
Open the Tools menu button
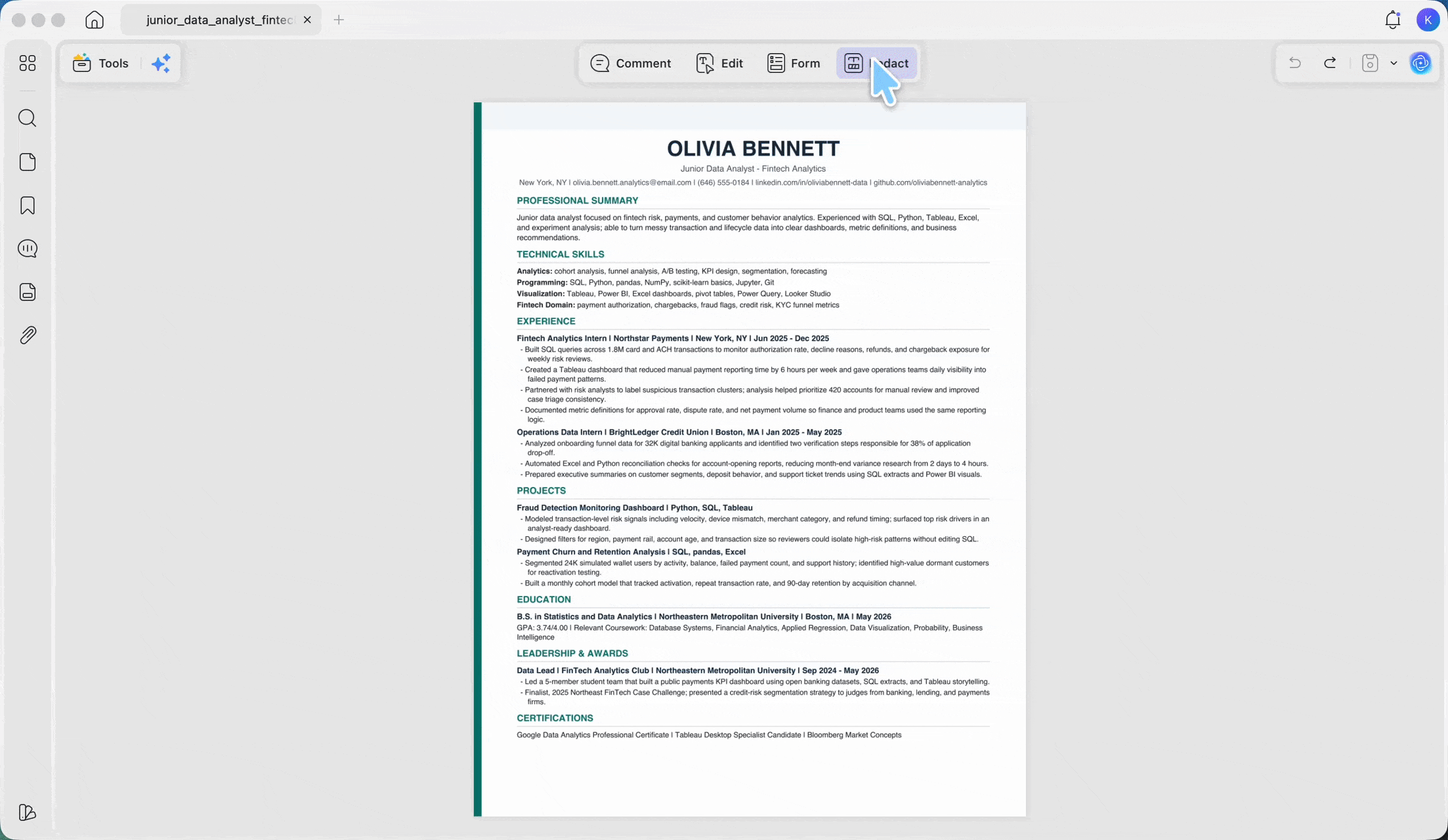tap(100, 63)
